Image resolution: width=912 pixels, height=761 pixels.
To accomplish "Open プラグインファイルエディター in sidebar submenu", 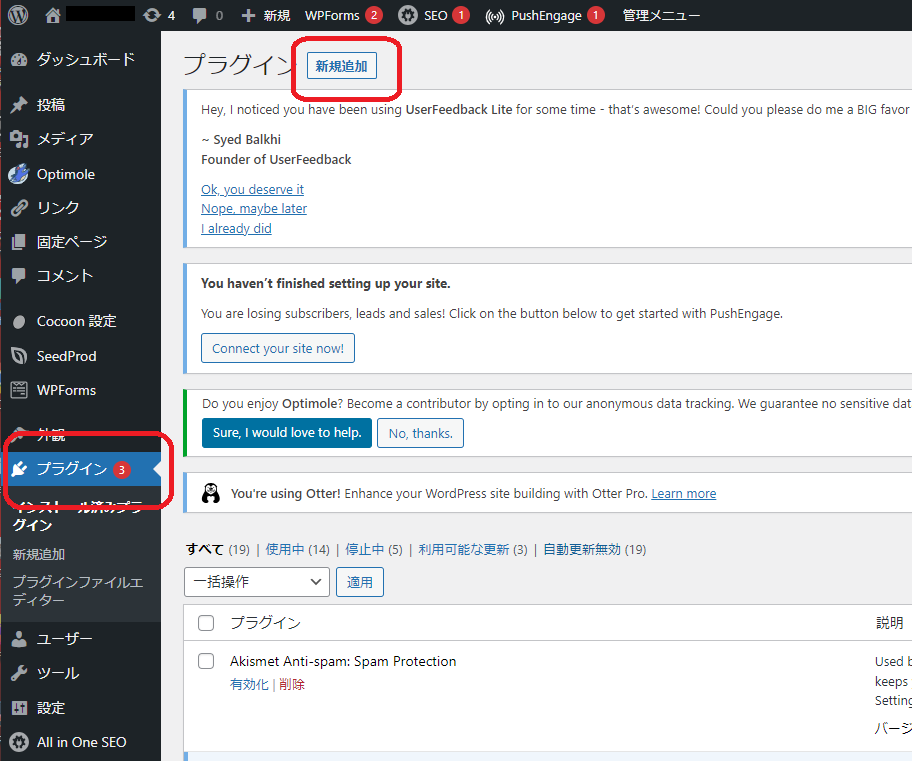I will (78, 591).
